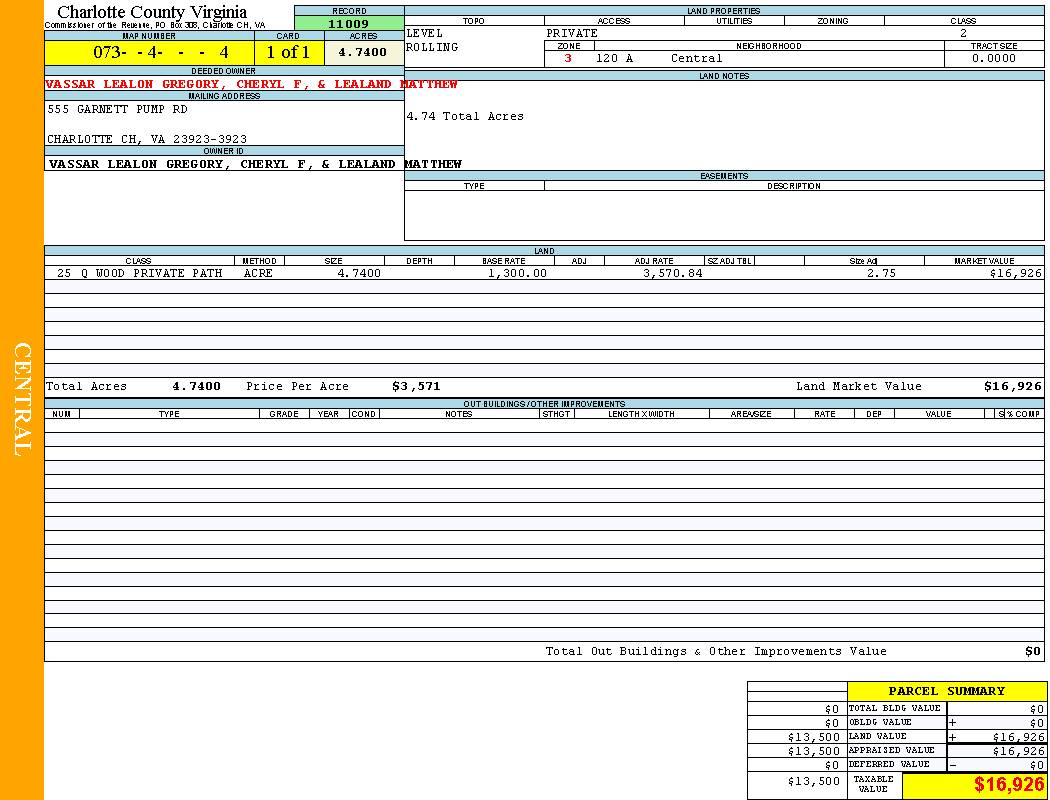The width and height of the screenshot is (1050, 800).
Task: Click the Parcel Summary yellow header
Action: pos(946,691)
